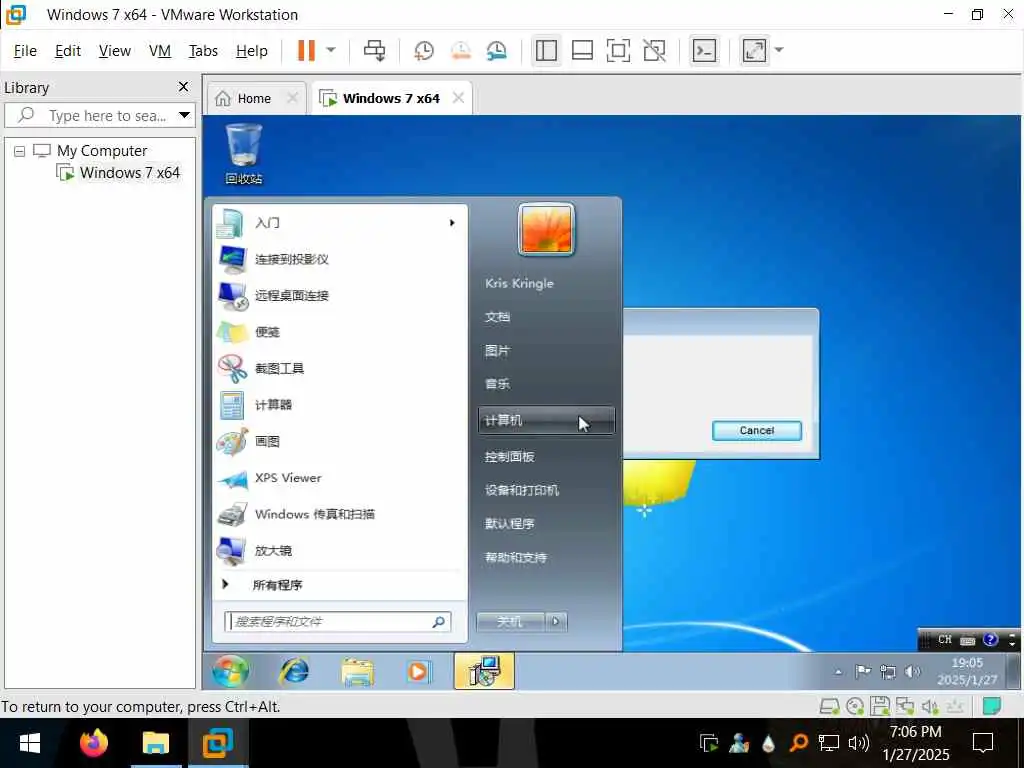This screenshot has width=1024, height=768.
Task: Click the Start menu search box
Action: (x=337, y=622)
